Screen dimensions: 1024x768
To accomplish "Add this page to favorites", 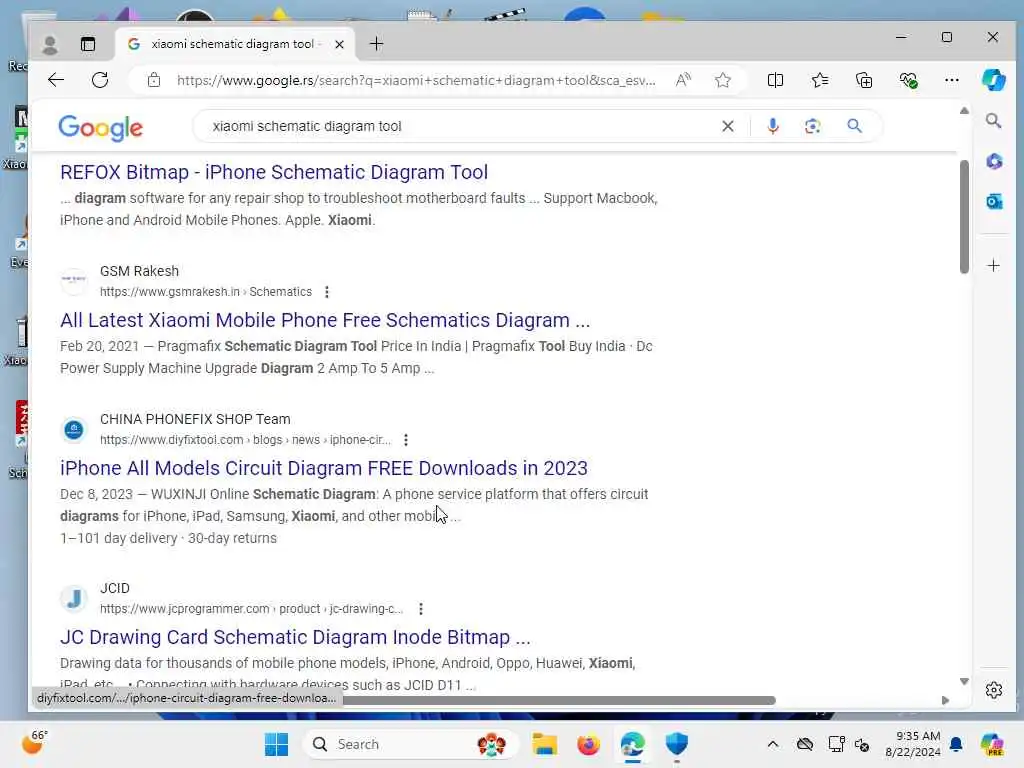I will click(x=722, y=80).
